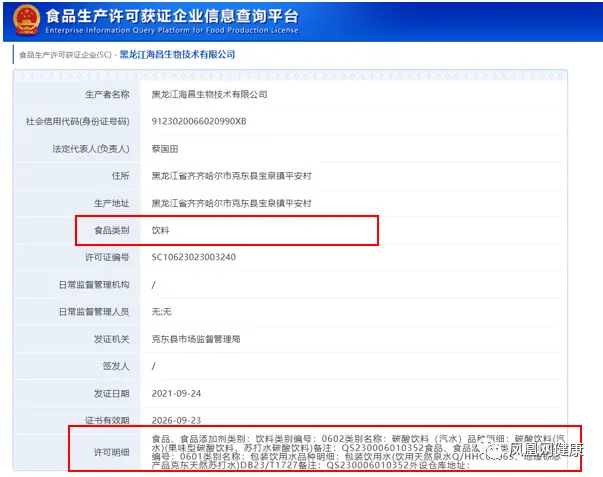Select the 生产者名称 label

107,95
